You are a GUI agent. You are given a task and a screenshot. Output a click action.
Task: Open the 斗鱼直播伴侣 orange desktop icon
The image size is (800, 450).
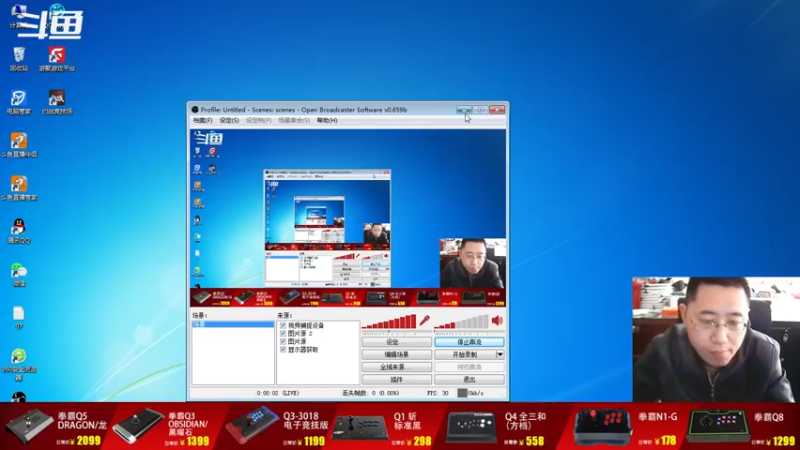coord(19,145)
